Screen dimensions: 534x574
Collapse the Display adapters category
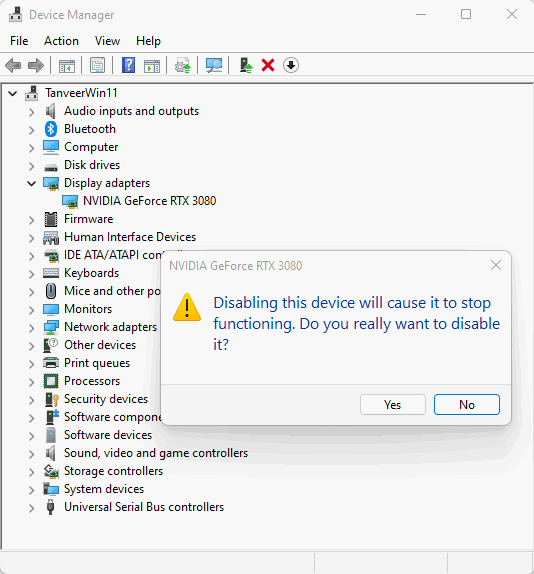pyautogui.click(x=32, y=183)
